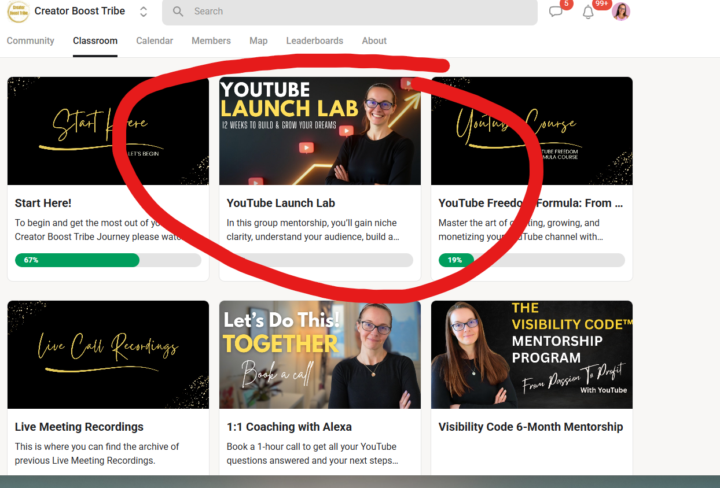Click the red 5 badge on chat

567,4
